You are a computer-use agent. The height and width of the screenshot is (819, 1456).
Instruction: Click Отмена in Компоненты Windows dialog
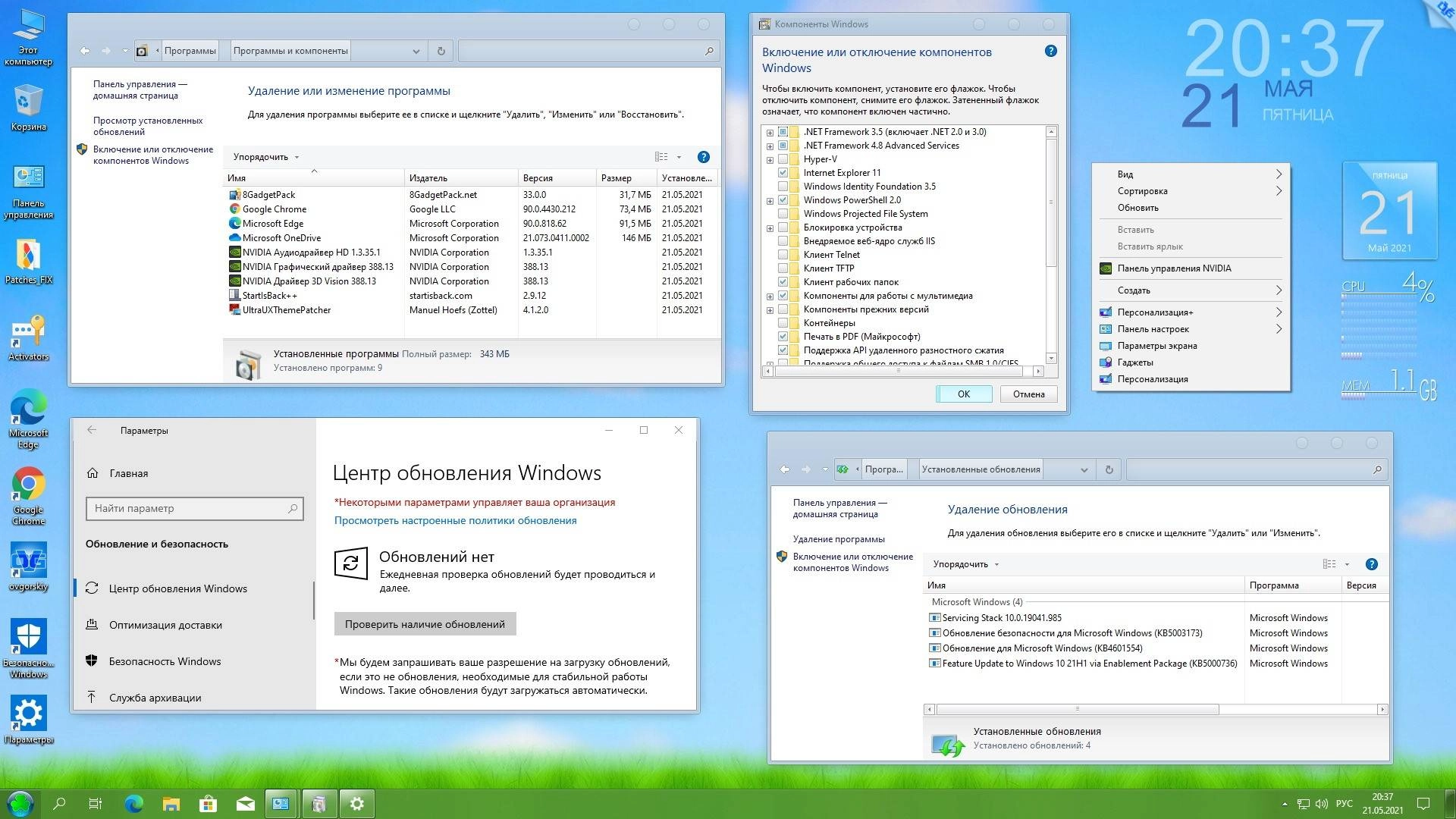tap(1028, 394)
